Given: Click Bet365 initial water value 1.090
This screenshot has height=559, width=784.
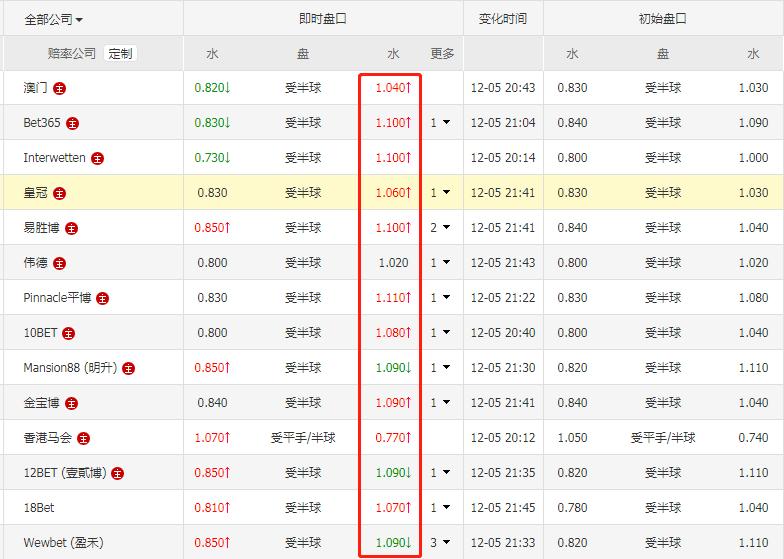Looking at the screenshot, I should tap(754, 122).
